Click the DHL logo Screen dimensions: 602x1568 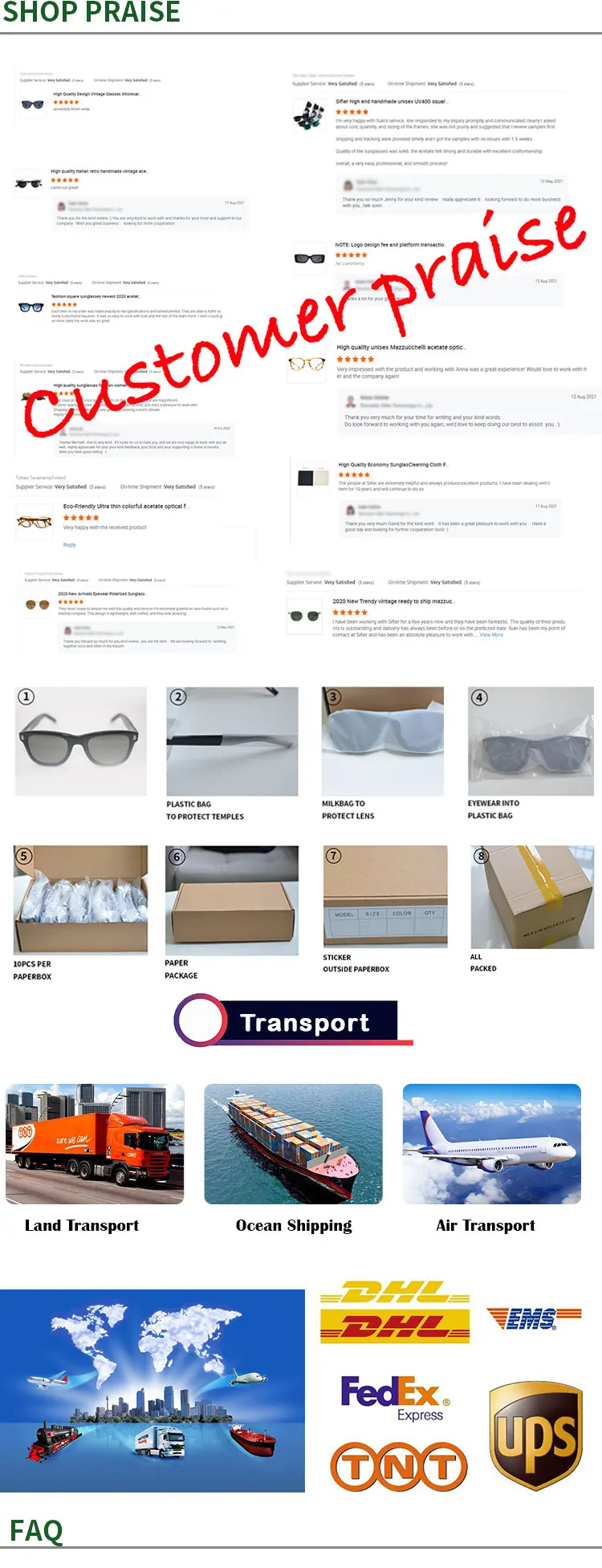tap(395, 1312)
